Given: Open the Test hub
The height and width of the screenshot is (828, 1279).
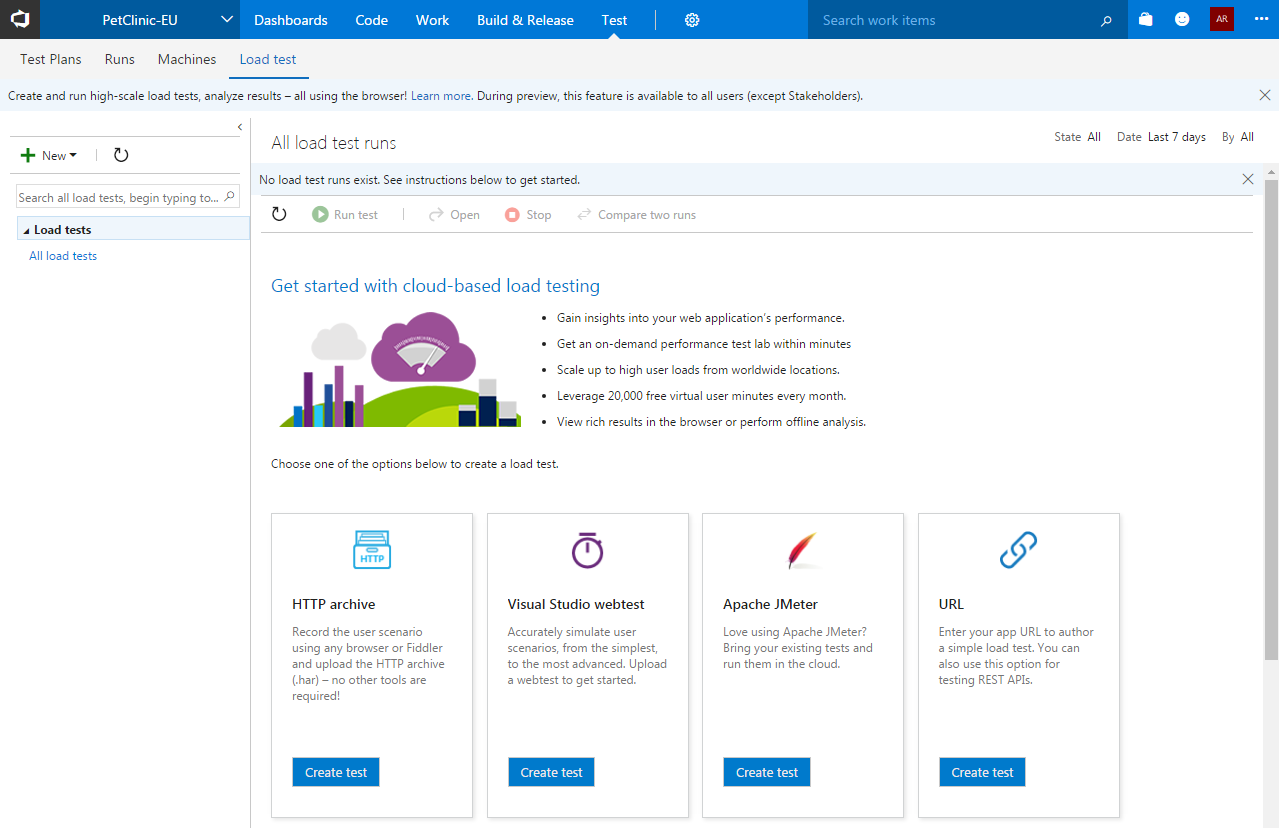Looking at the screenshot, I should (x=615, y=20).
